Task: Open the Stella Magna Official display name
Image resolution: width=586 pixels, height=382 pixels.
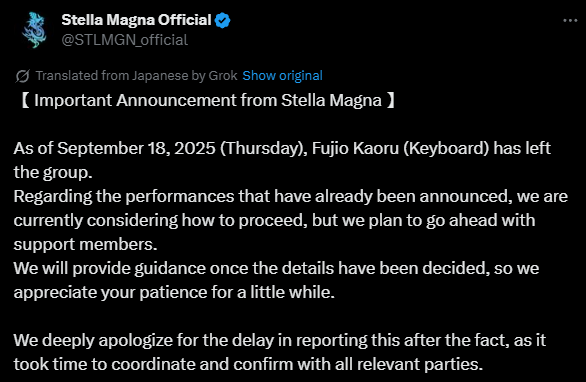Action: pyautogui.click(x=136, y=20)
